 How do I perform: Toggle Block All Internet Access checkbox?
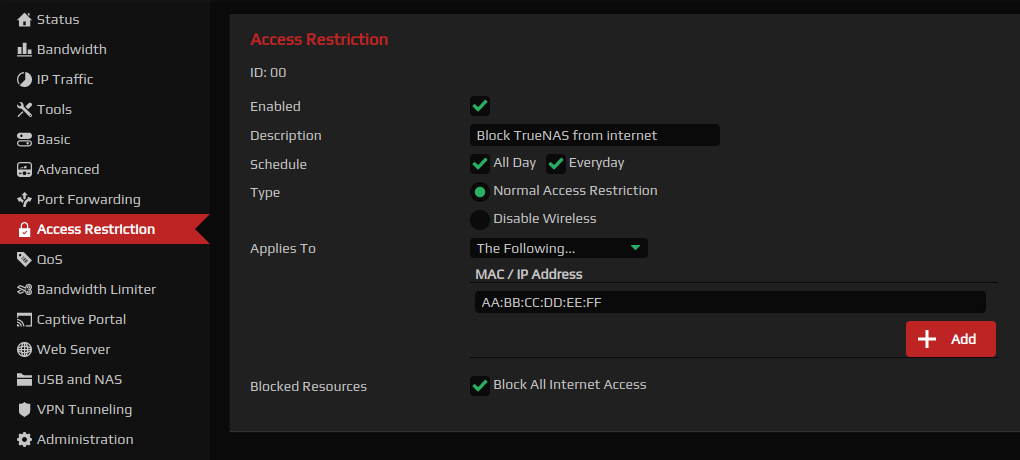[x=479, y=385]
